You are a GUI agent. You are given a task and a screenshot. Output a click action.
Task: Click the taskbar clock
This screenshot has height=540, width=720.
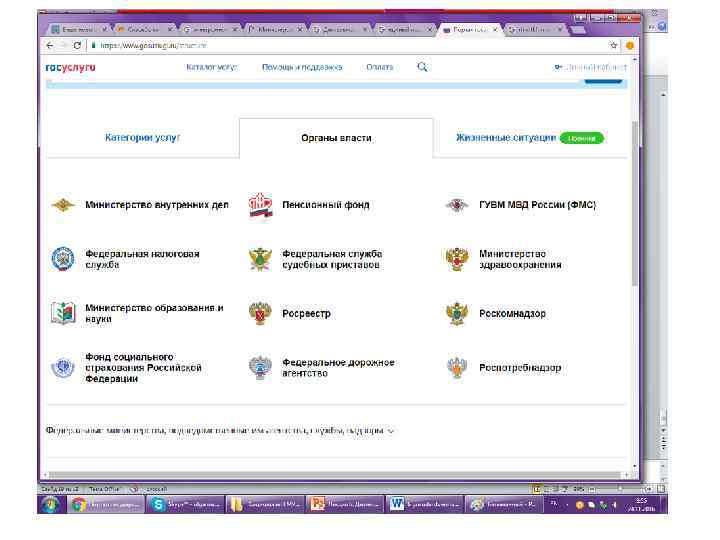coord(642,505)
